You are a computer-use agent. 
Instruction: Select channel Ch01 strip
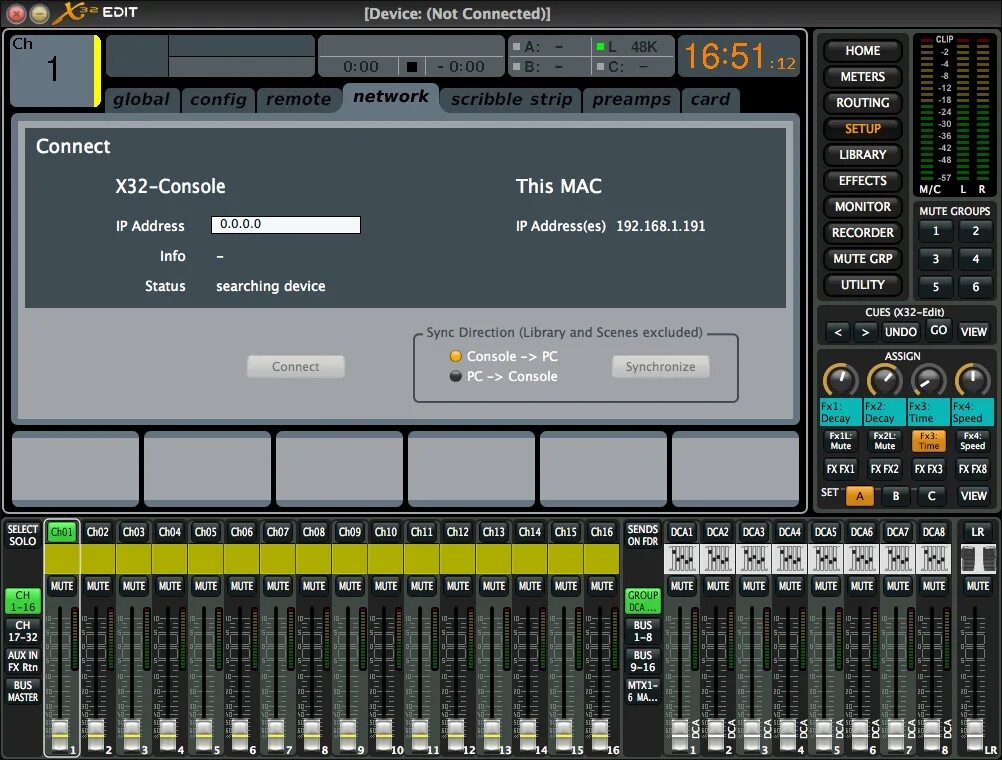pos(61,532)
